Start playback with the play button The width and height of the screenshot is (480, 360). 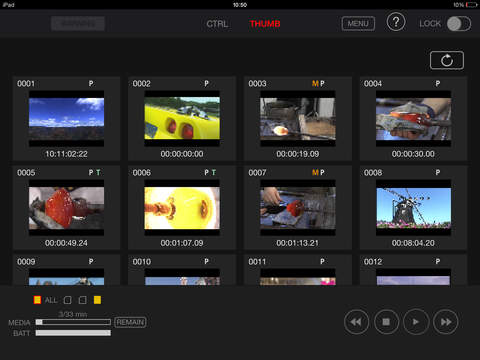click(x=416, y=322)
